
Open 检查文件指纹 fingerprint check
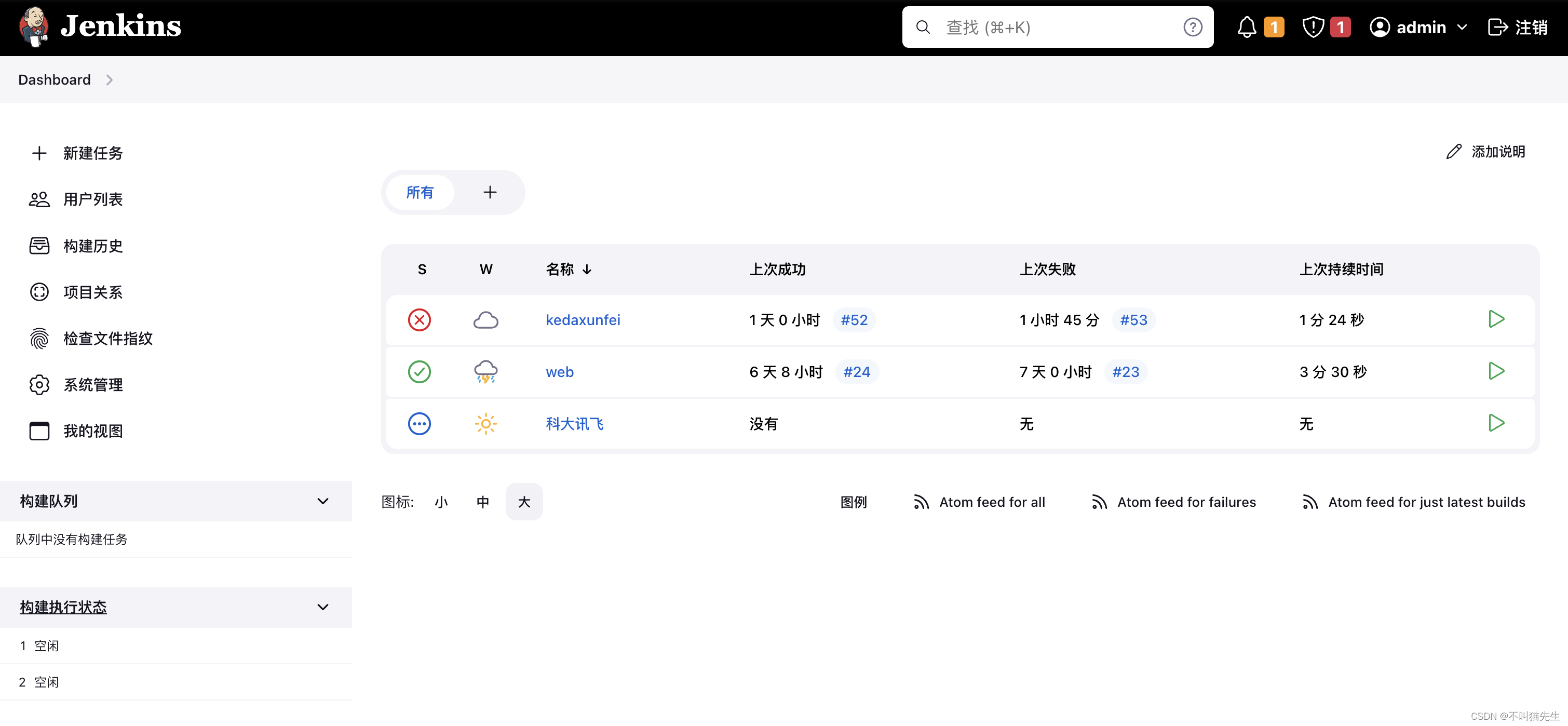click(x=108, y=339)
